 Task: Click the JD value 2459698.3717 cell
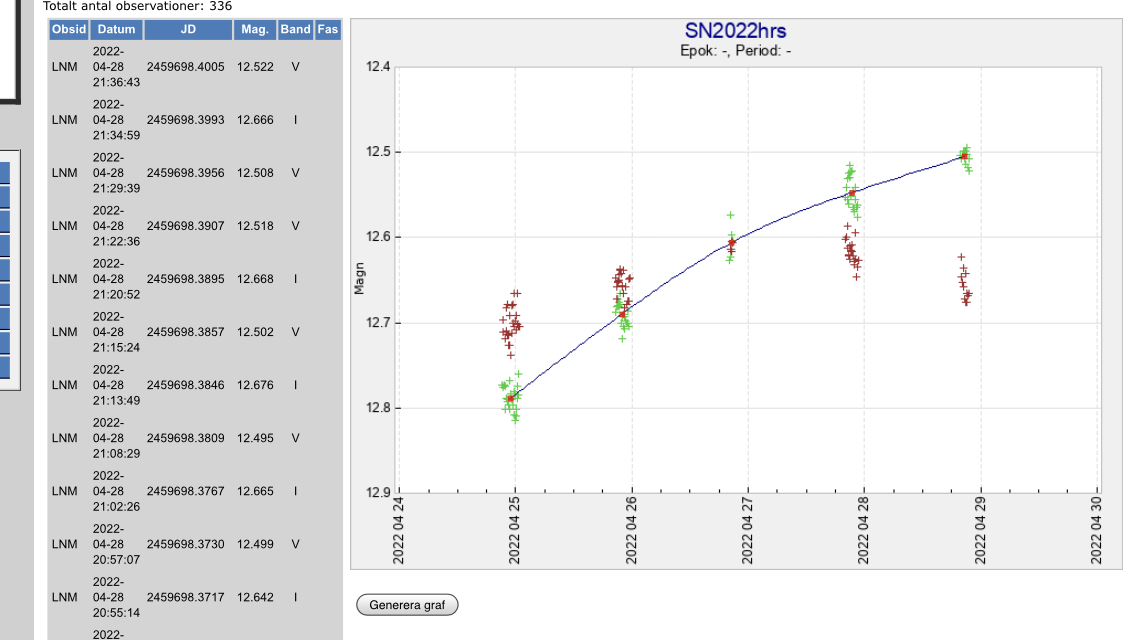[x=185, y=597]
